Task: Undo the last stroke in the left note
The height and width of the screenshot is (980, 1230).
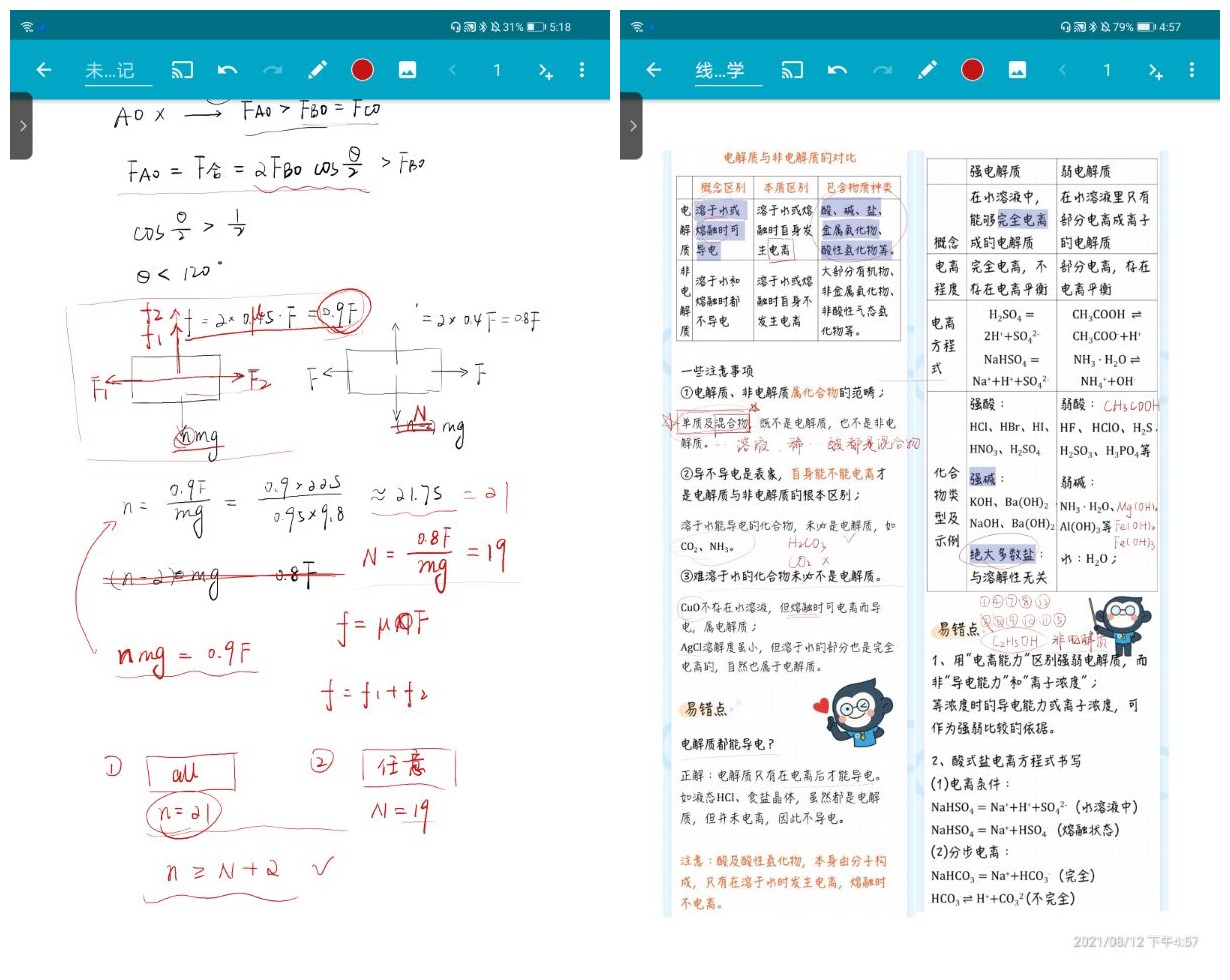Action: [x=230, y=70]
